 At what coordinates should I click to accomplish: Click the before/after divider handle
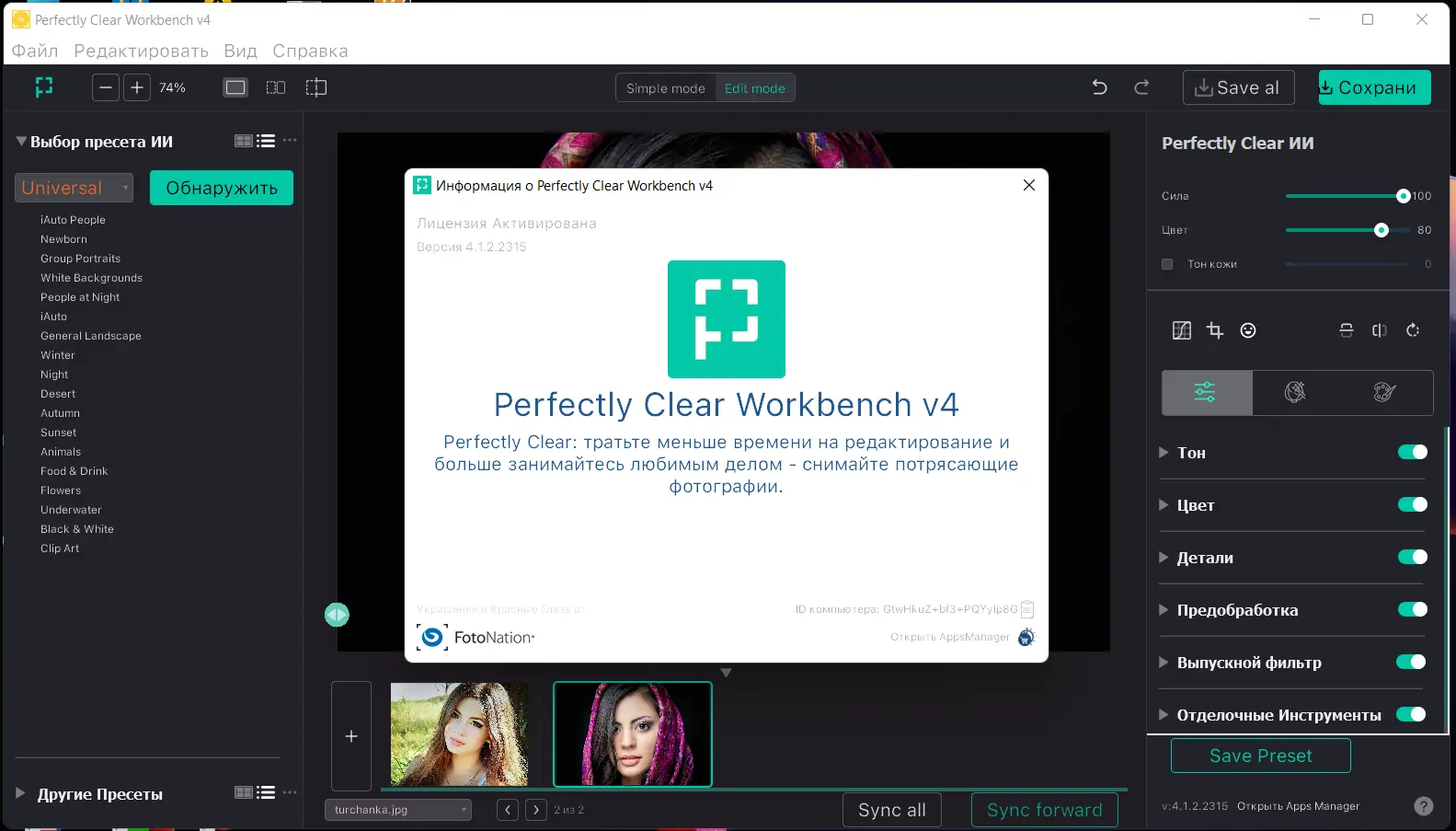click(x=337, y=615)
